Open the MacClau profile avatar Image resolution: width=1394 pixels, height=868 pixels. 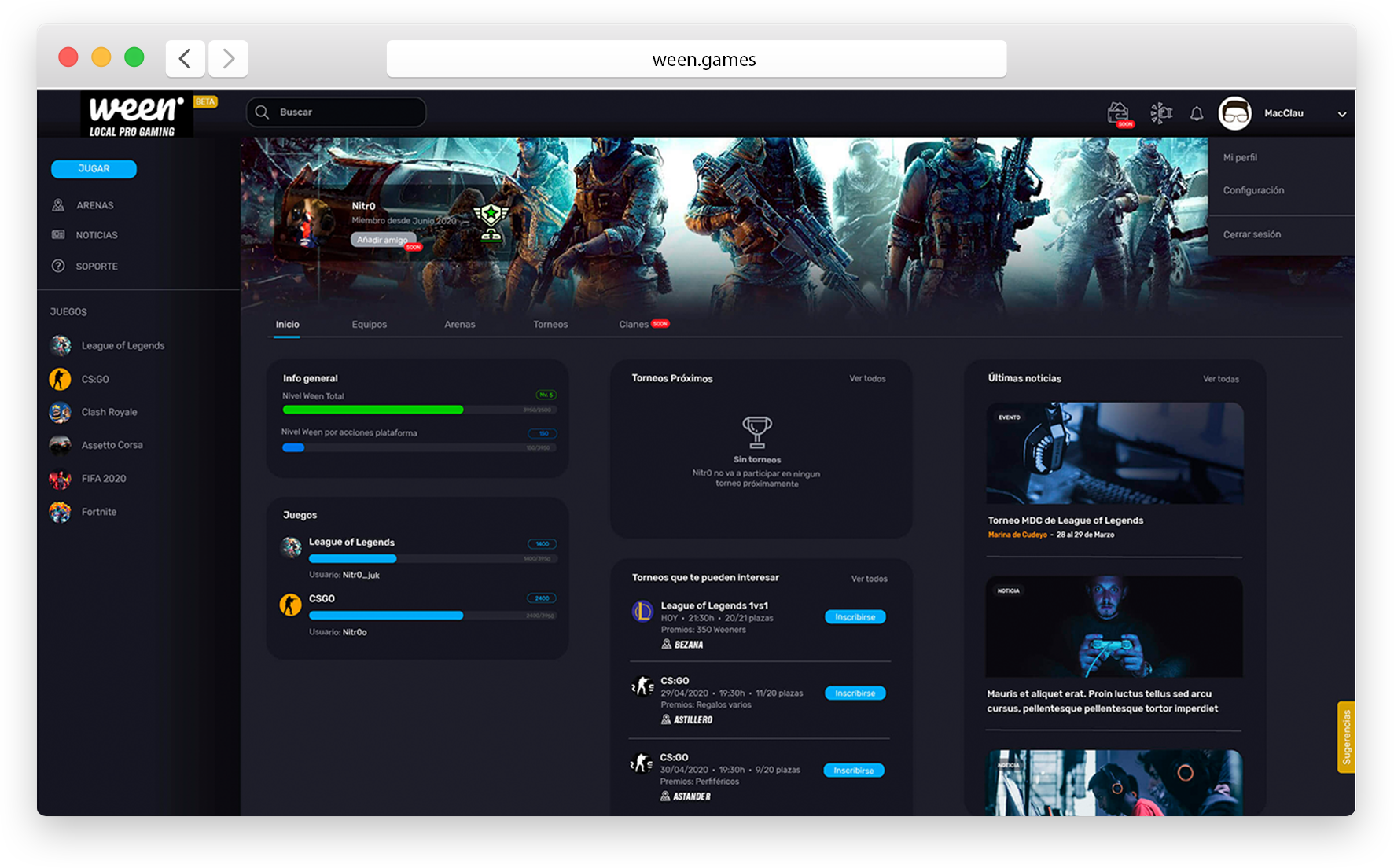[1236, 113]
